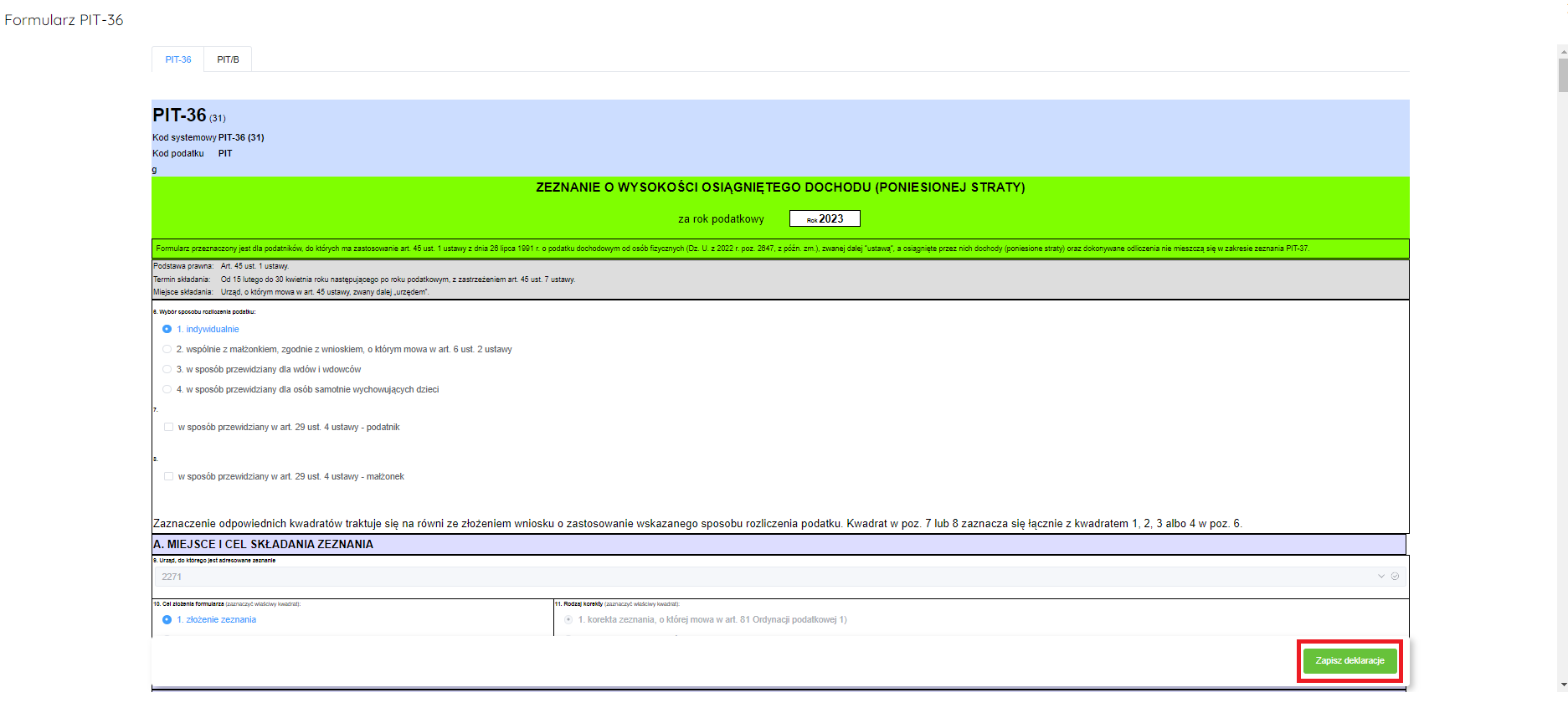
Task: Tick art. 29 ust. 4 podatnik checkbox
Action: (x=168, y=427)
